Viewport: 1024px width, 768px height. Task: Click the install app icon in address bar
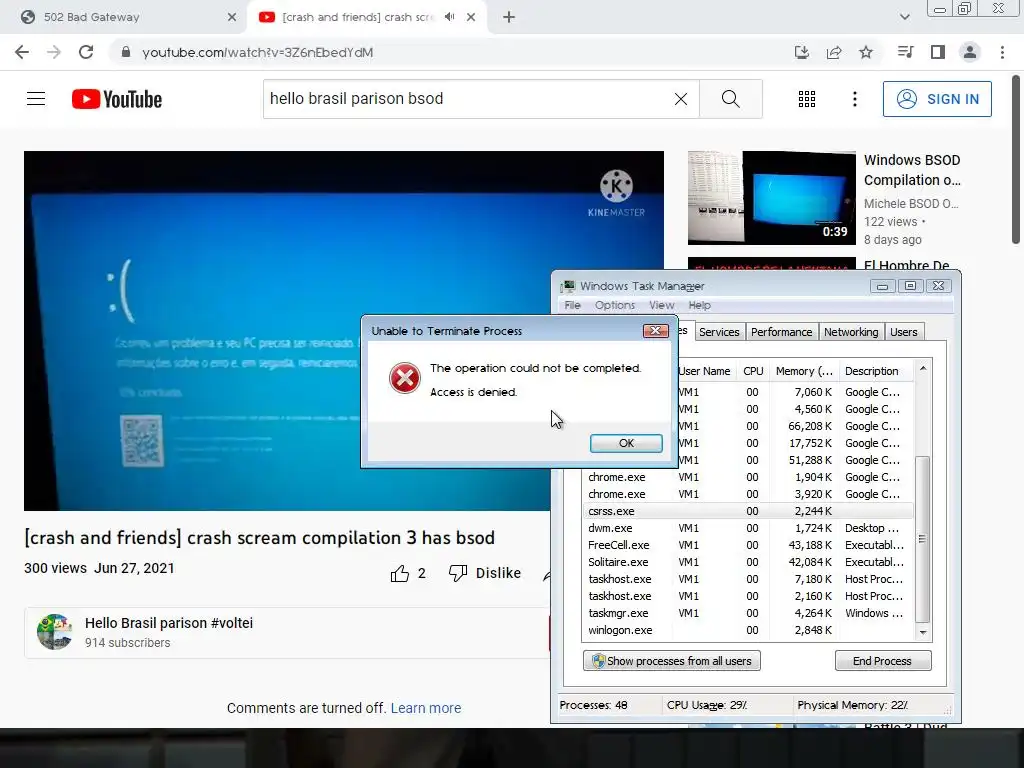pos(802,52)
